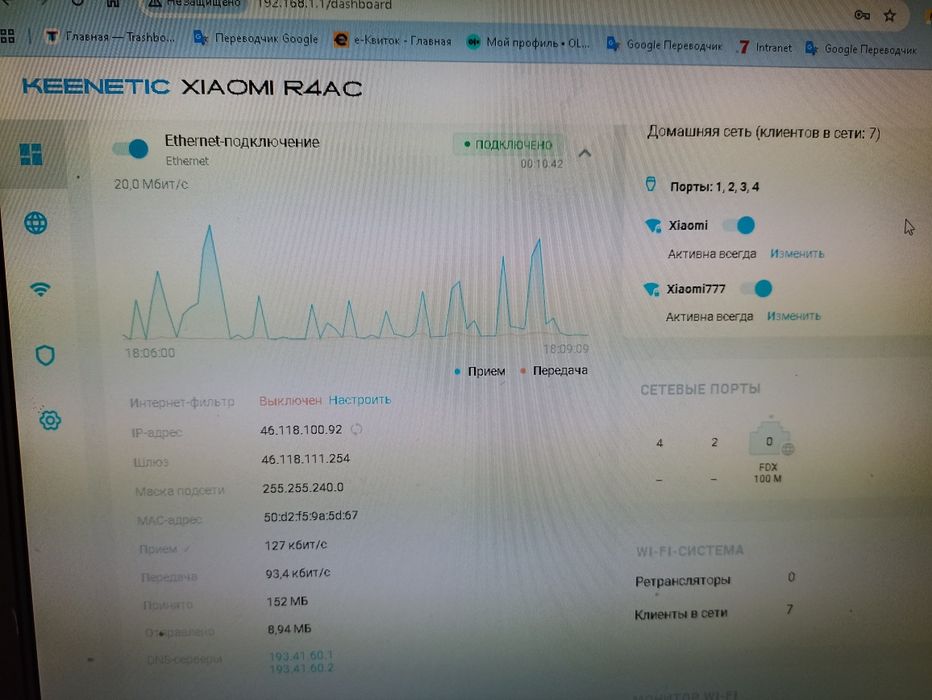Click subnet mask 255.255.240.0
The width and height of the screenshot is (932, 700).
click(x=303, y=487)
